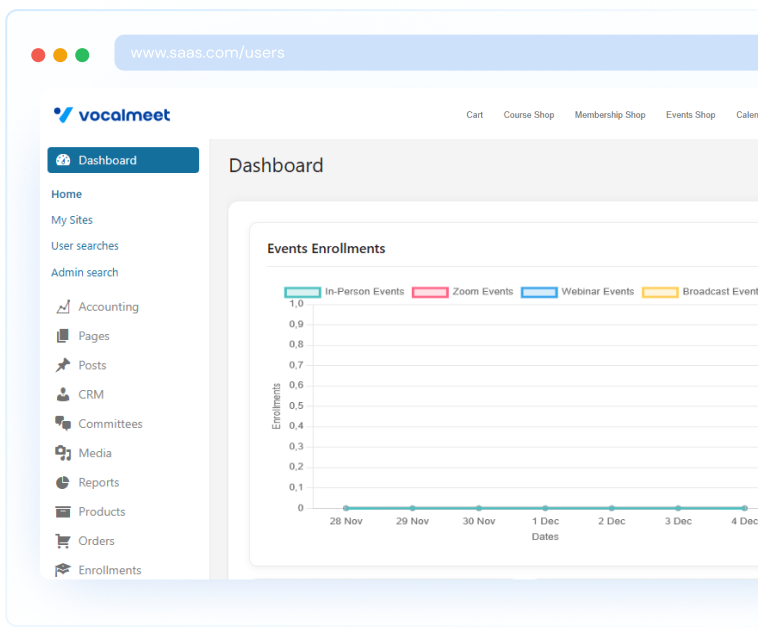Screen dimensions: 758x627
Task: Click the CRM person icon
Action: 63,394
